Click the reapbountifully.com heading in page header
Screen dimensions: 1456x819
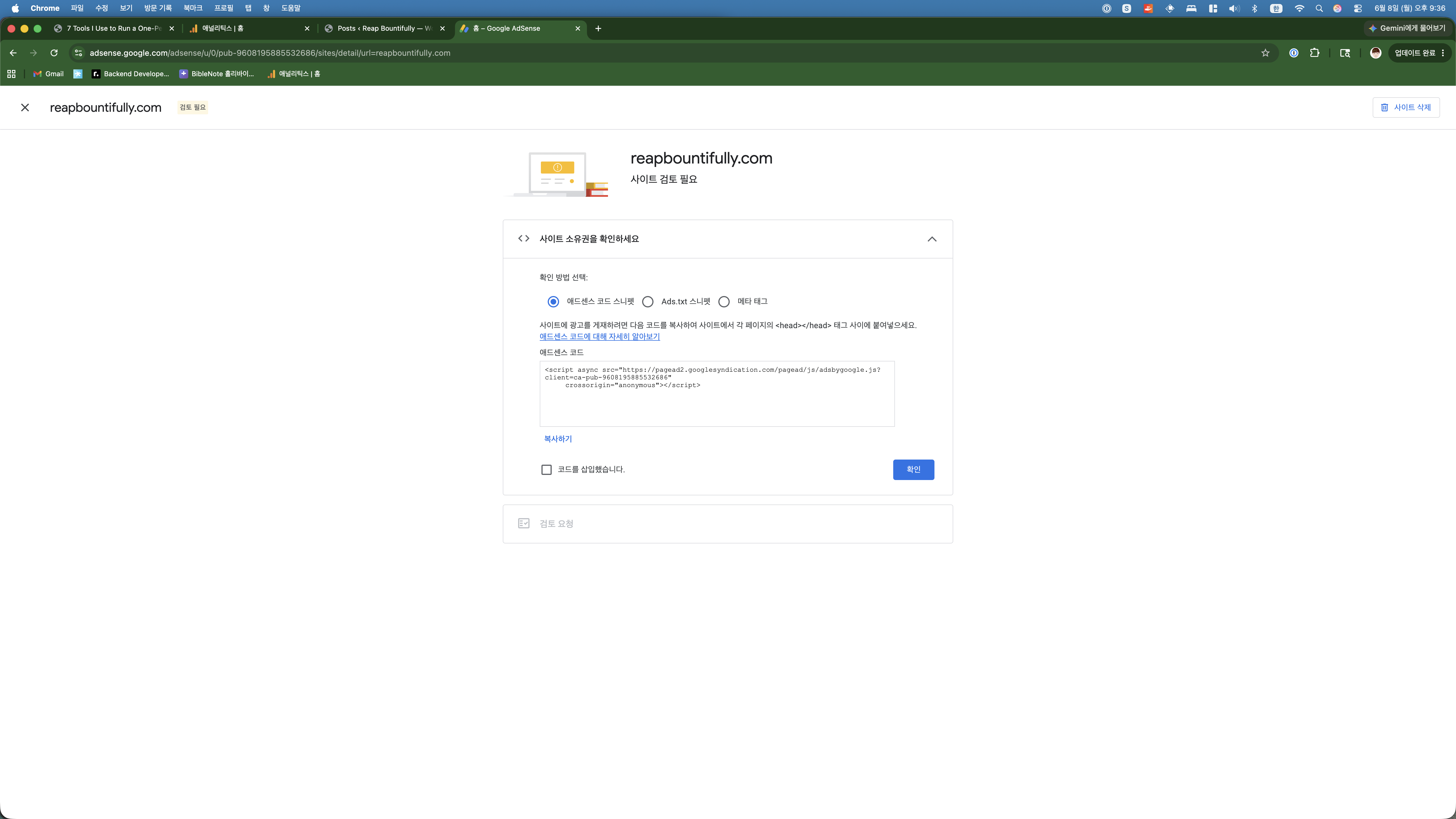click(x=106, y=107)
